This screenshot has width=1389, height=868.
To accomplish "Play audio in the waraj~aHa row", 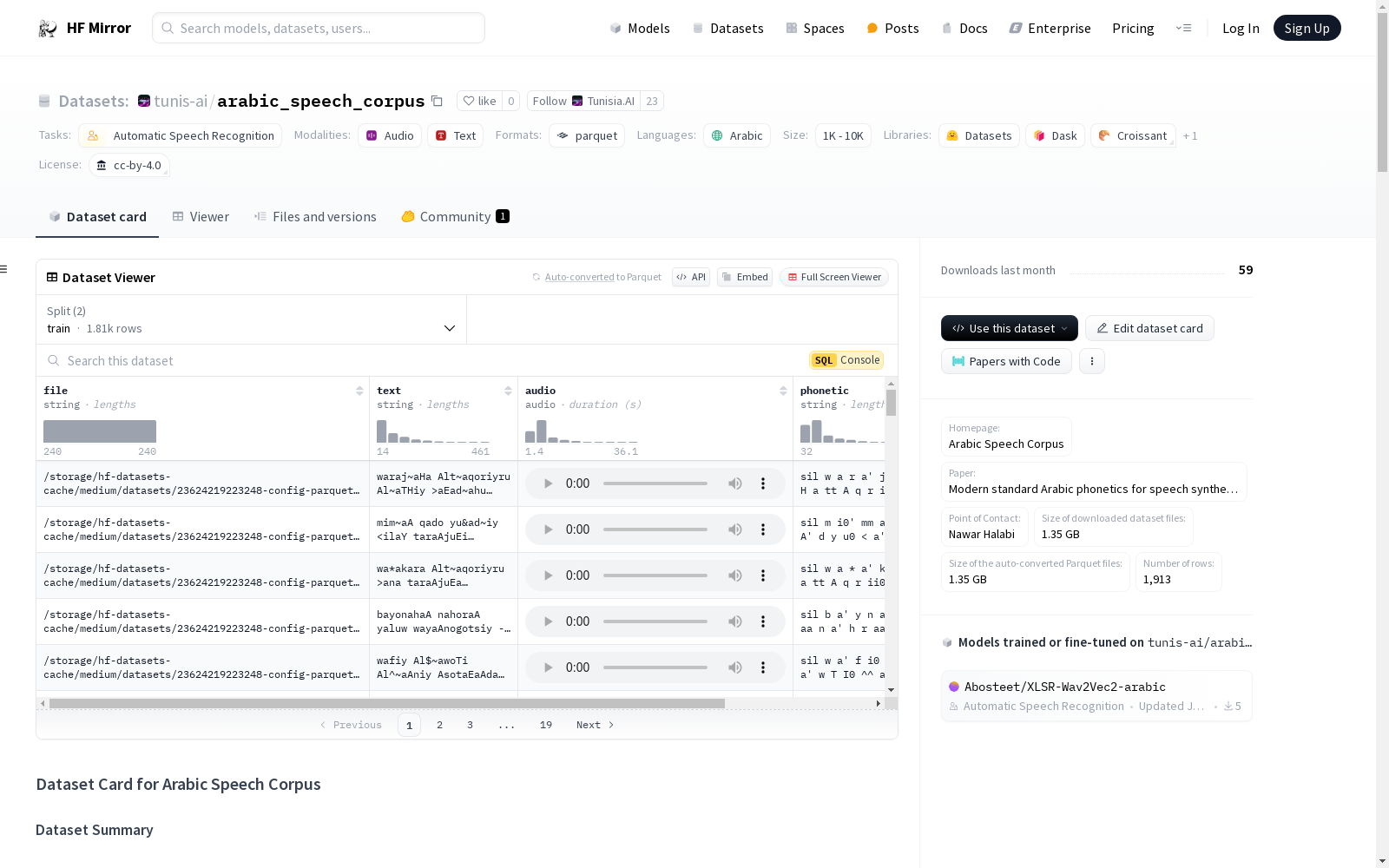I will (x=548, y=483).
